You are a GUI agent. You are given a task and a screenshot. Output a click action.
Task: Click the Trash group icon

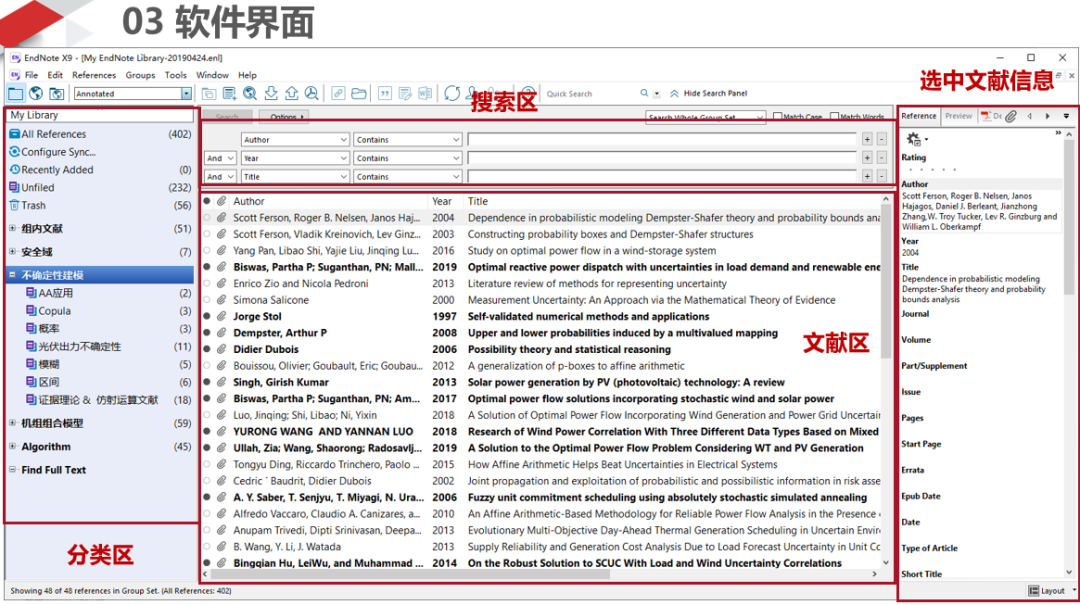tap(14, 205)
